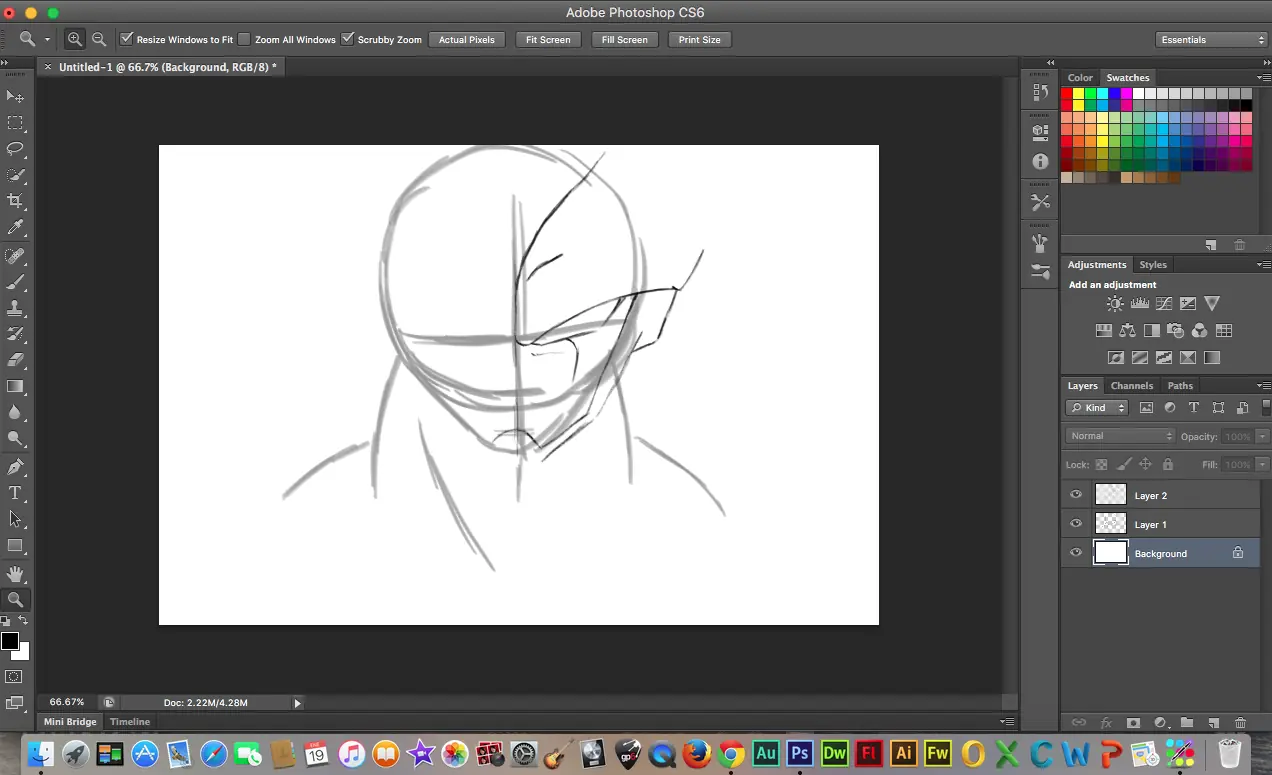Switch to the Styles tab
The width and height of the screenshot is (1272, 775).
1153,265
